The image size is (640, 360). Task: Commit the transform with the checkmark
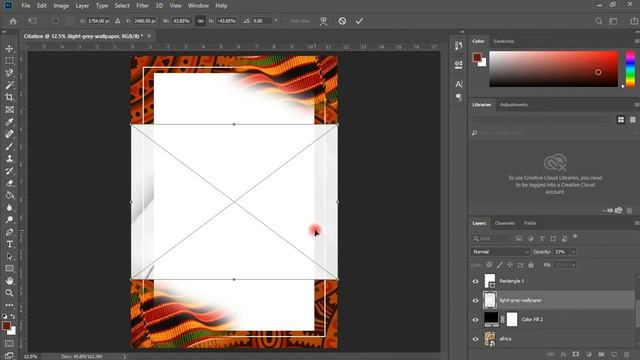point(359,21)
